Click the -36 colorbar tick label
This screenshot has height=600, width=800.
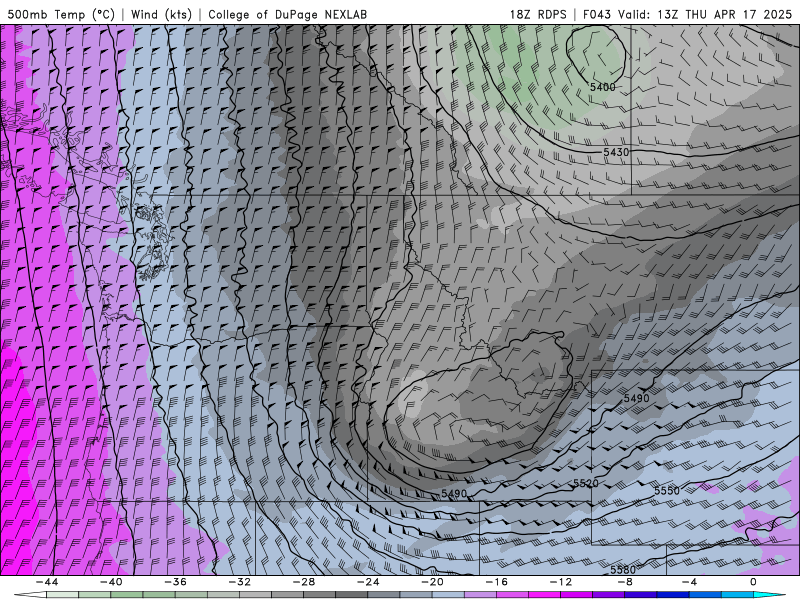175,582
